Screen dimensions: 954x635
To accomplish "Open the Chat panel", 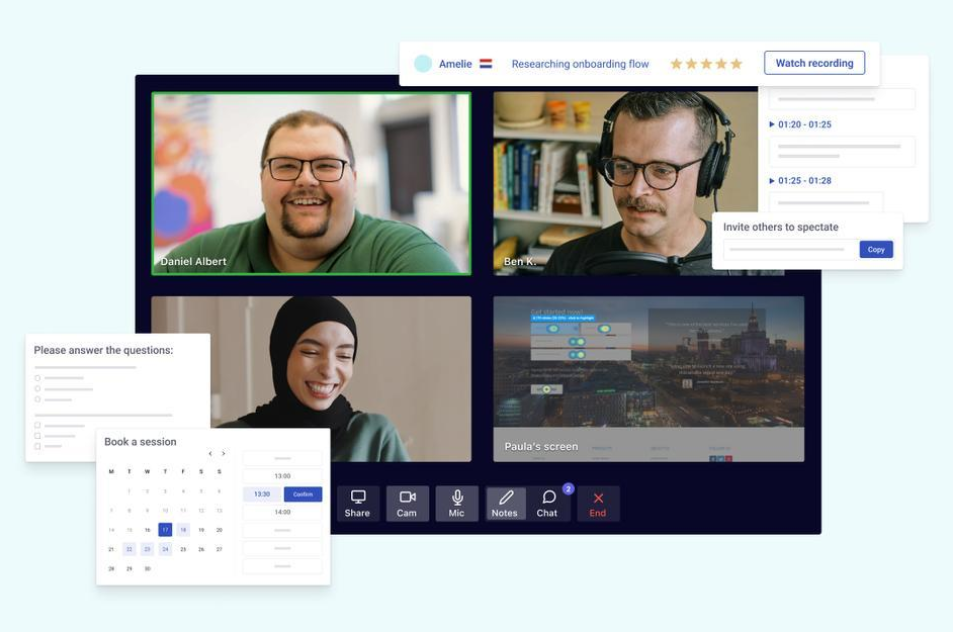I will click(548, 503).
